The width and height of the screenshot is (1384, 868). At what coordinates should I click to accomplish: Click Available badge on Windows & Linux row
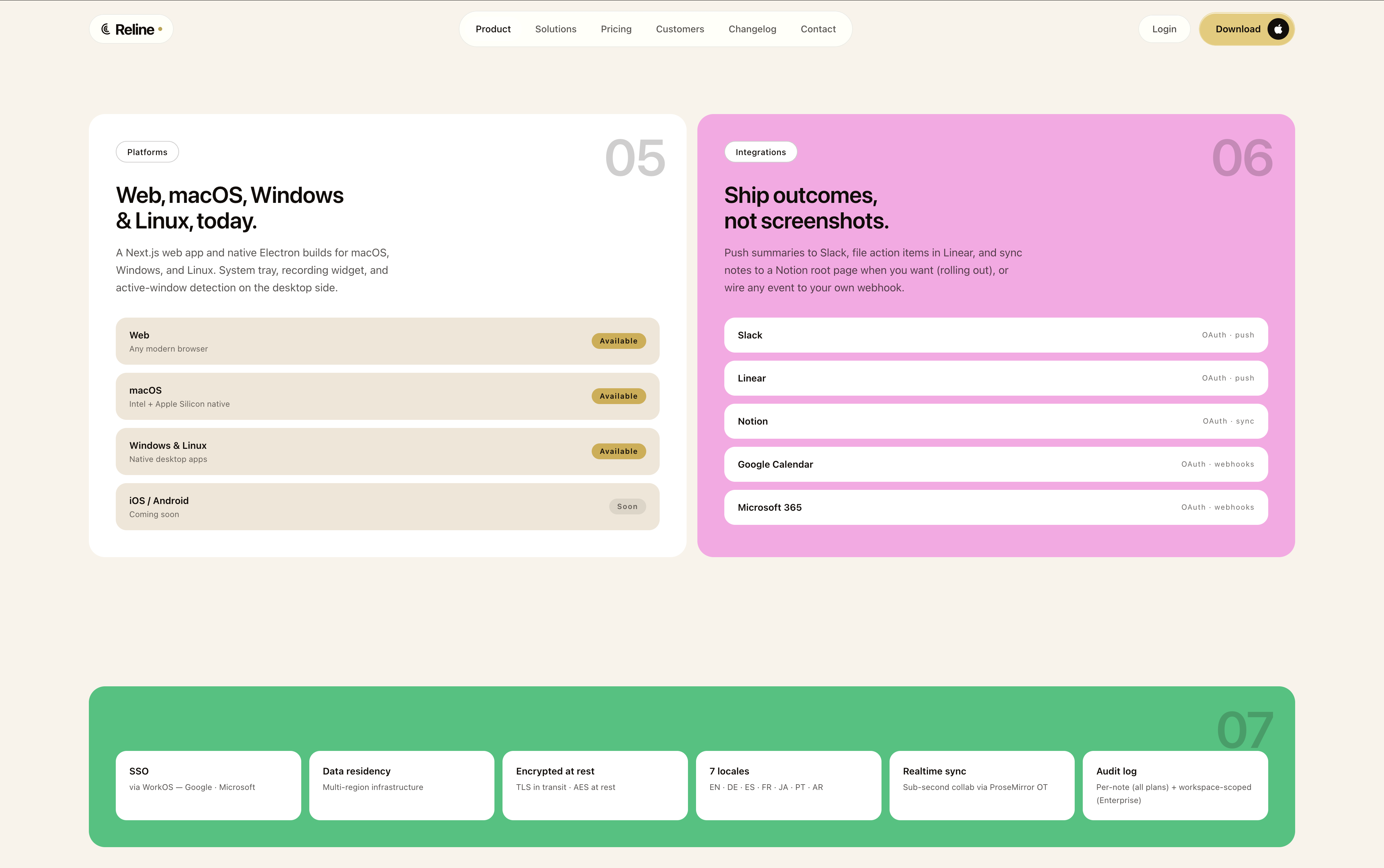[x=619, y=451]
